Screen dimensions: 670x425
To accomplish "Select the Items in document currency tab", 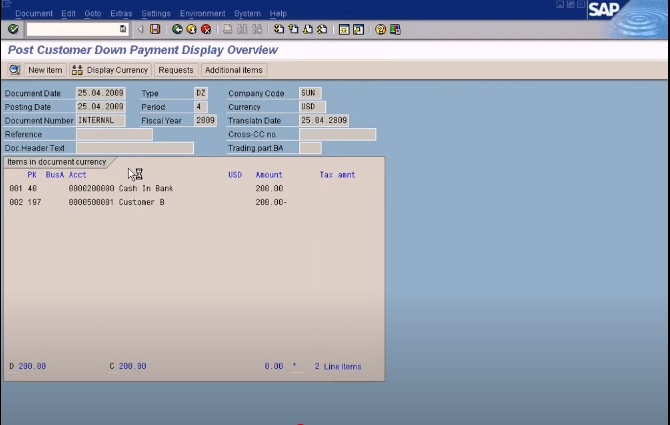I will click(x=57, y=162).
